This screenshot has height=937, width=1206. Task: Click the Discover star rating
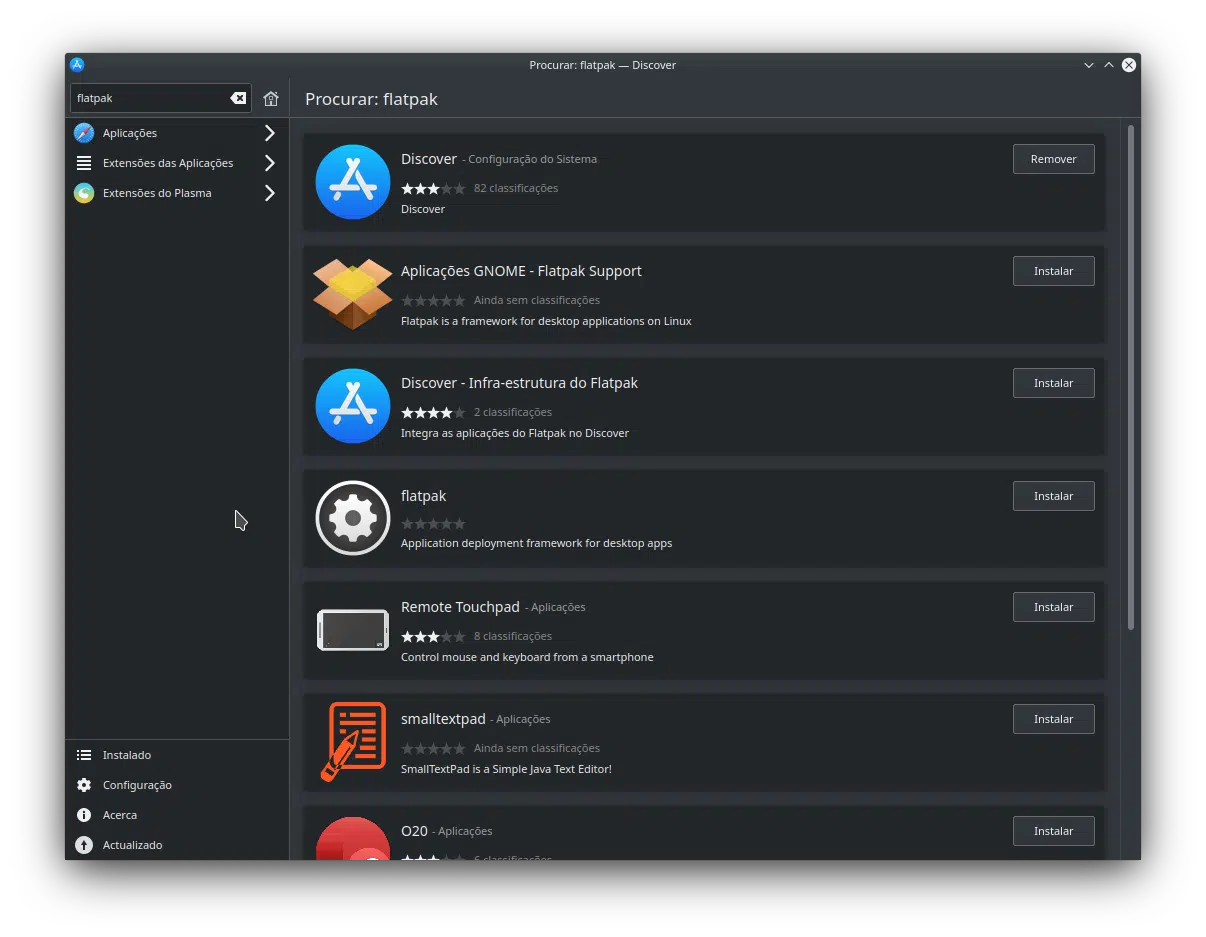coord(433,188)
